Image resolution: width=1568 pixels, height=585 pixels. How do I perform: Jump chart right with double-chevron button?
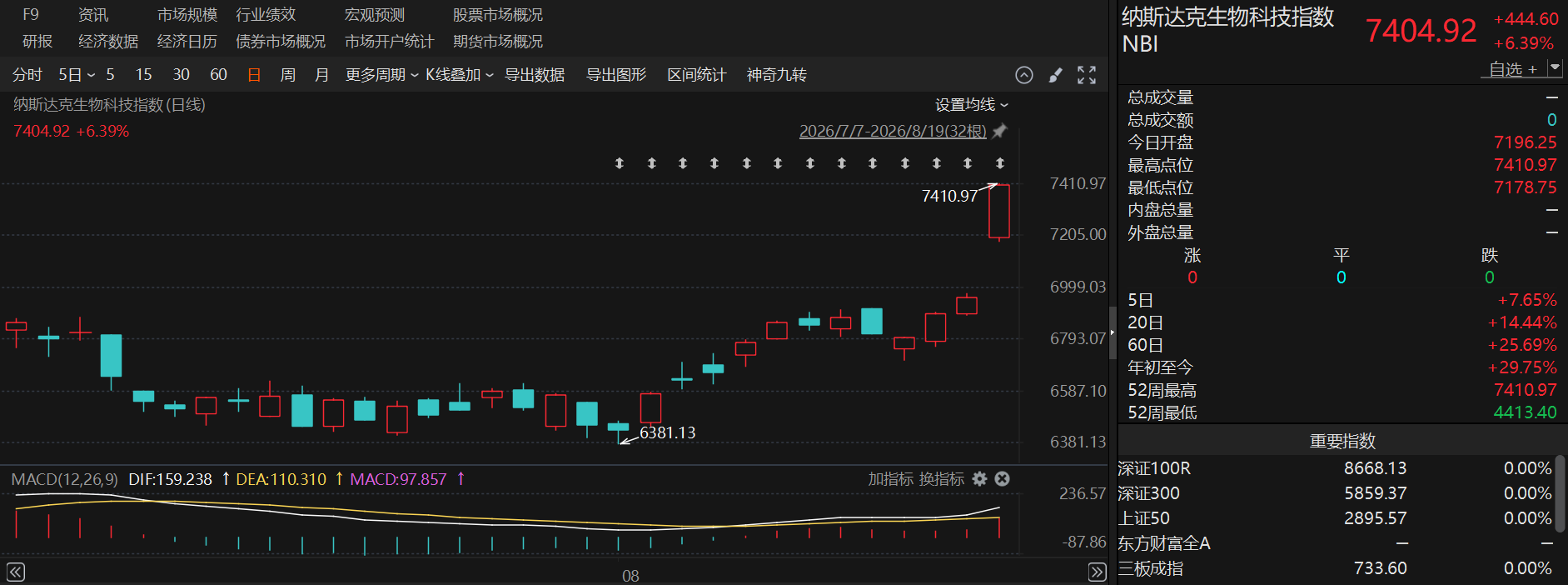[x=1098, y=572]
